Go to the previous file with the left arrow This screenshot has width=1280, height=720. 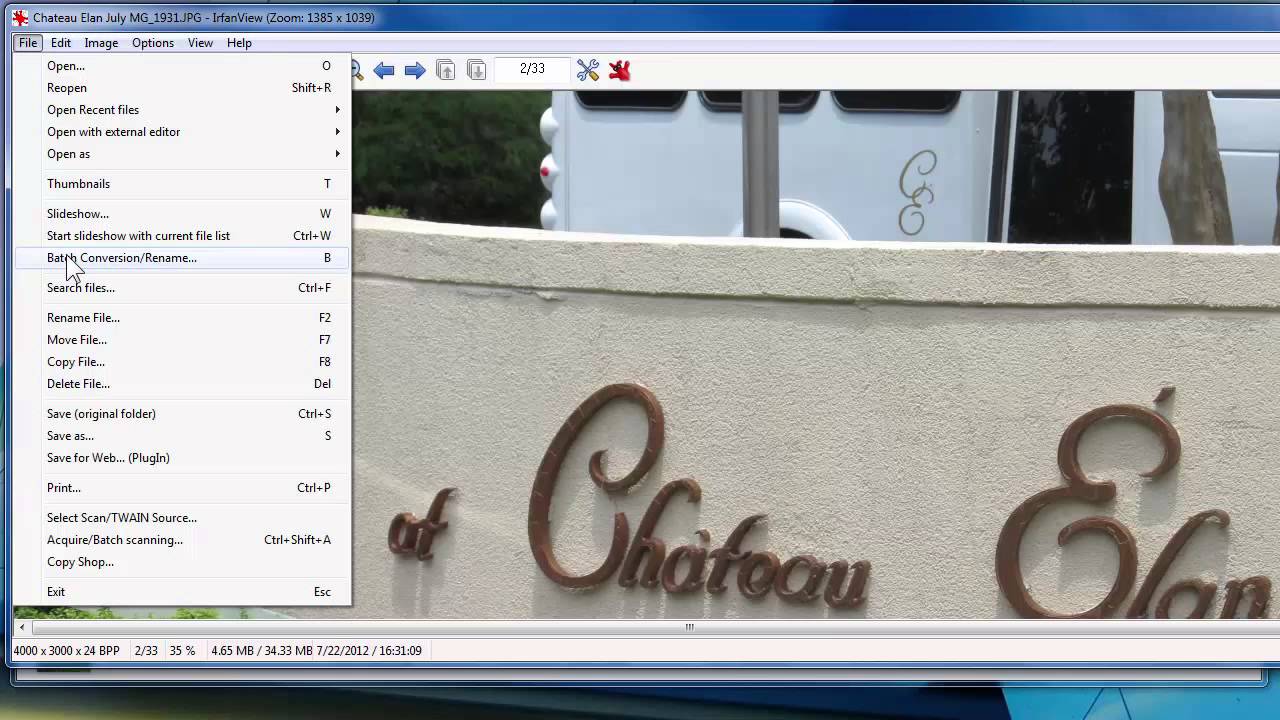(384, 70)
